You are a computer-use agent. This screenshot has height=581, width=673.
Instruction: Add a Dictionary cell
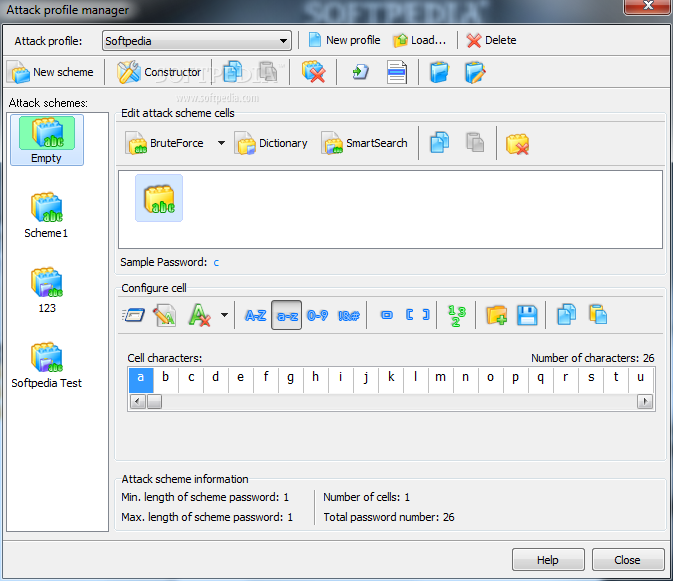(x=271, y=143)
